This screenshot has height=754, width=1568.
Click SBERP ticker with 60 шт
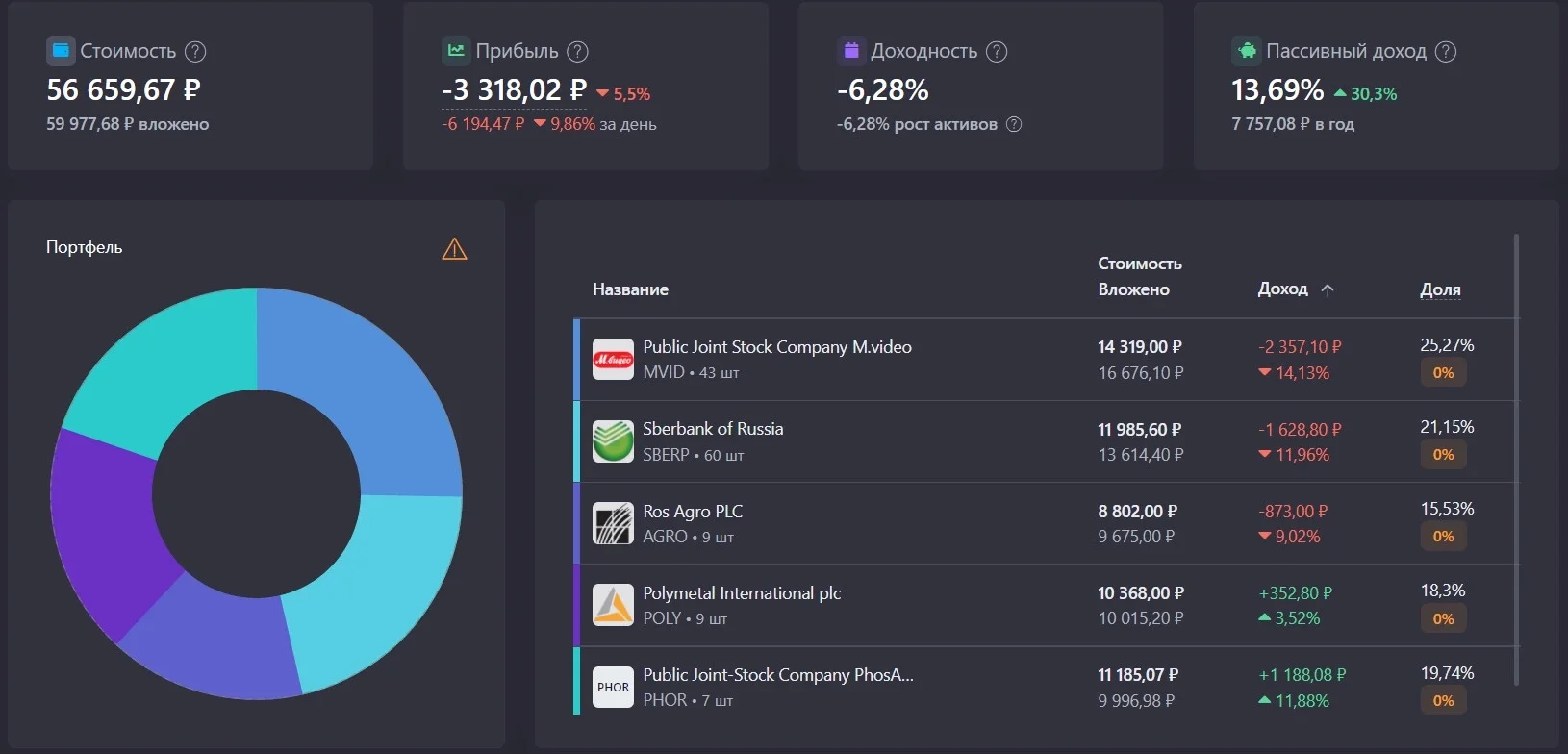[x=694, y=455]
